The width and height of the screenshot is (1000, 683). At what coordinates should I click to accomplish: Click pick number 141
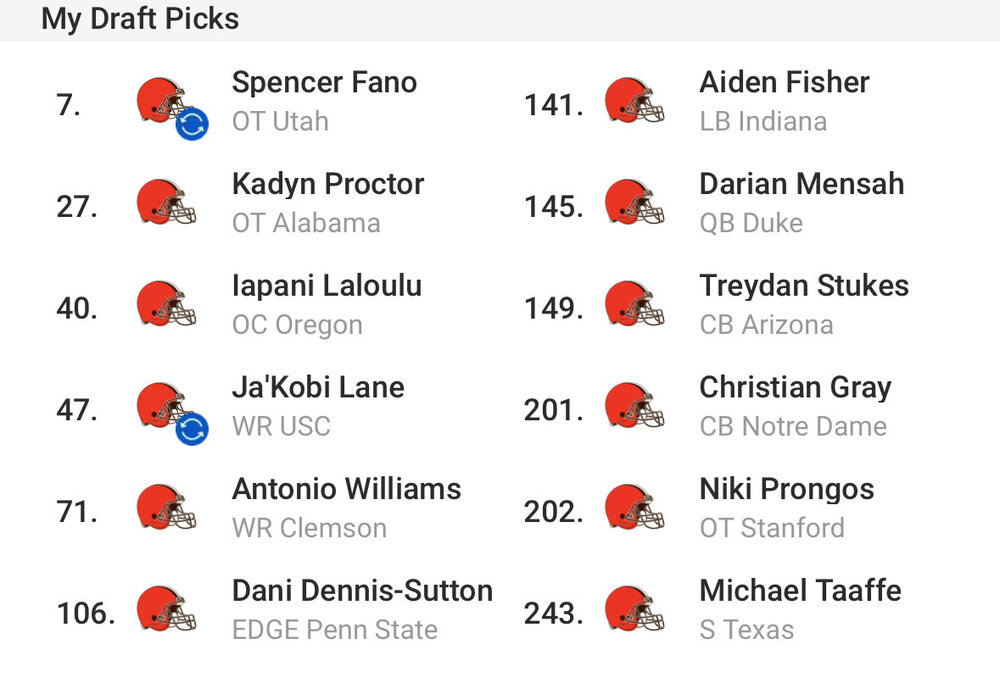554,105
